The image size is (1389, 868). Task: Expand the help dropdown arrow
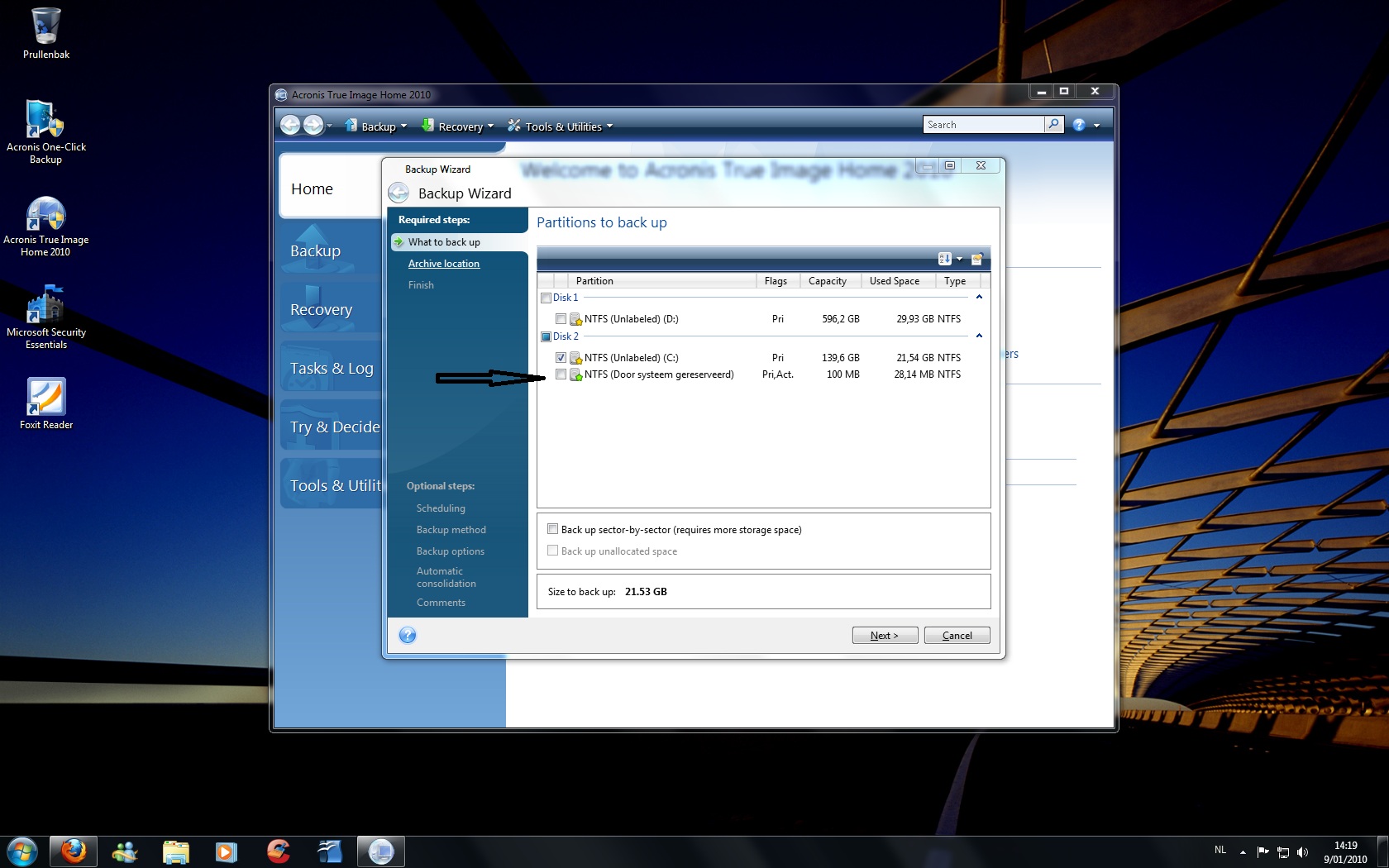pyautogui.click(x=1096, y=126)
